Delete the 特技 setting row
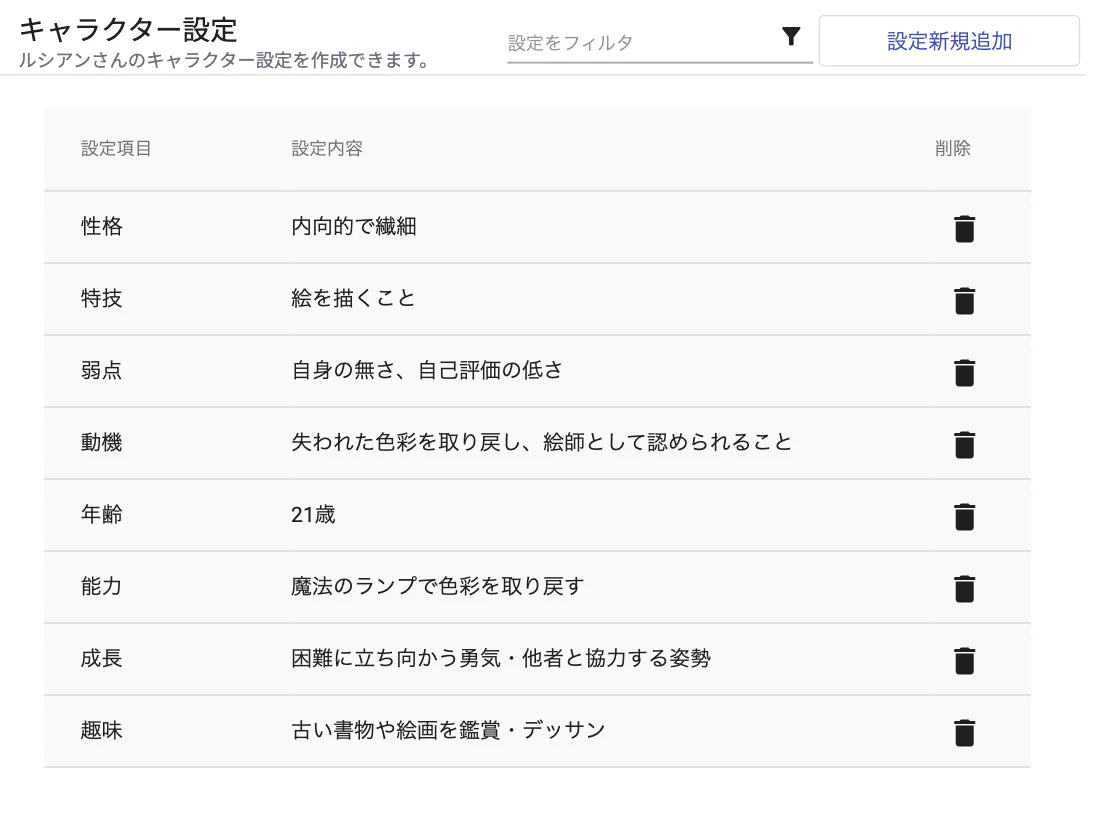This screenshot has width=1105, height=817. click(x=964, y=300)
